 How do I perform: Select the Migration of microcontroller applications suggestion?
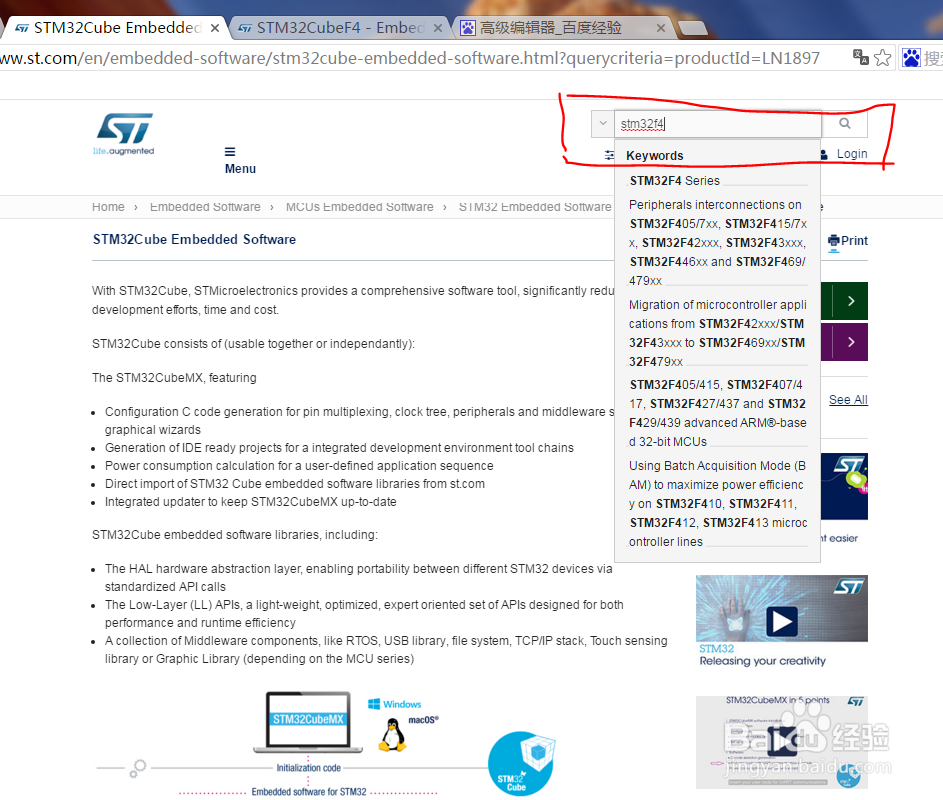coord(717,333)
